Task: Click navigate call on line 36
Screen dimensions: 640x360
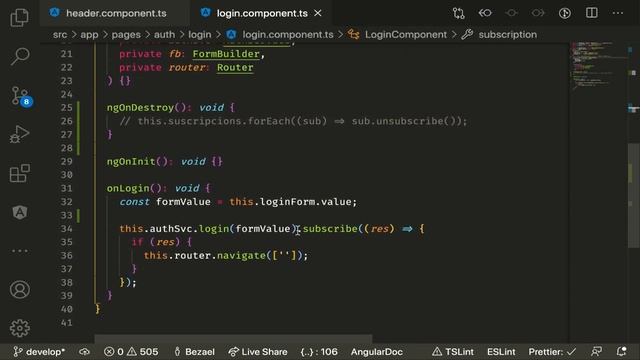Action: [x=241, y=256]
